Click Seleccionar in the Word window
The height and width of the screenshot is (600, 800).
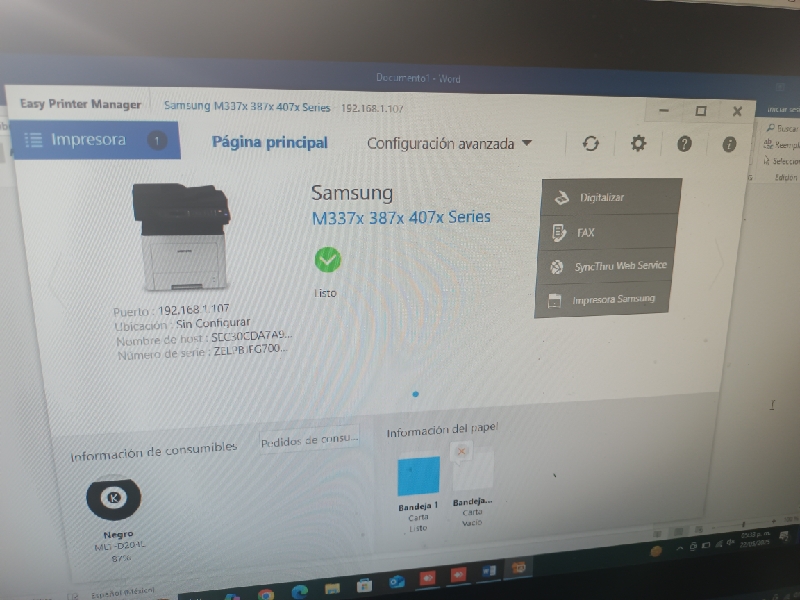pyautogui.click(x=782, y=161)
